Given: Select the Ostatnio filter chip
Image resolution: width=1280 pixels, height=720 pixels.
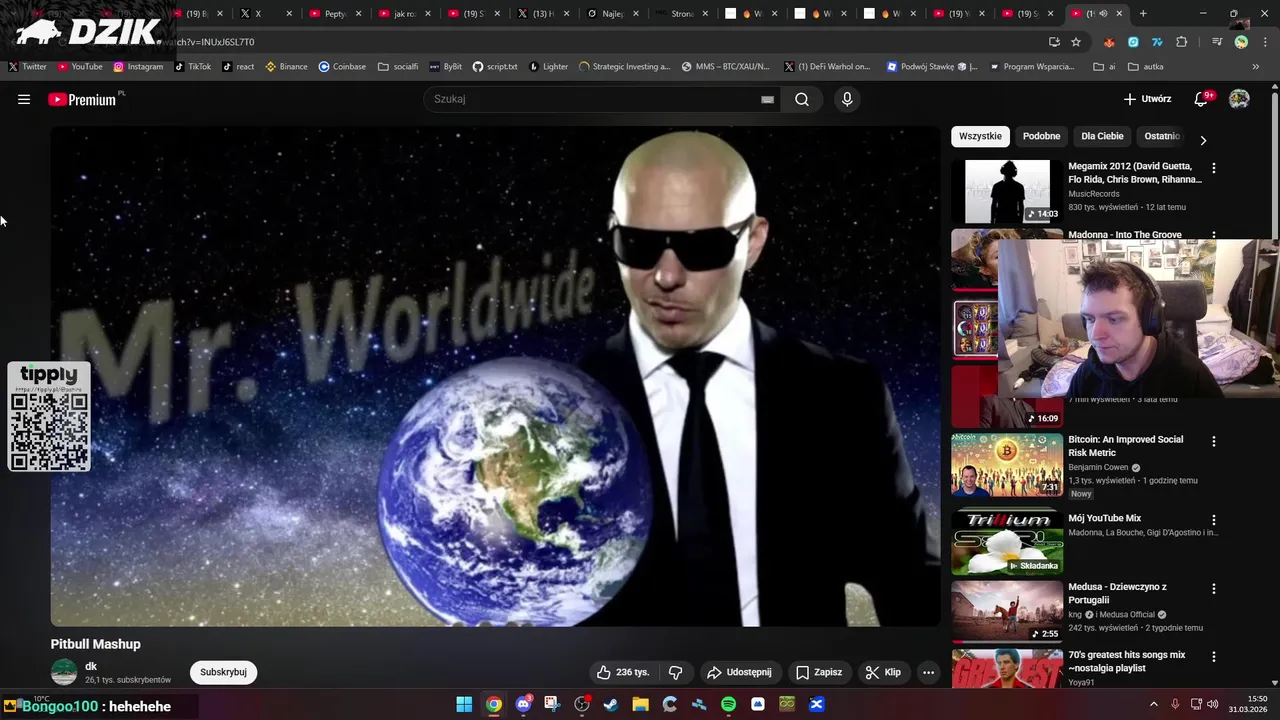Looking at the screenshot, I should tap(1162, 136).
